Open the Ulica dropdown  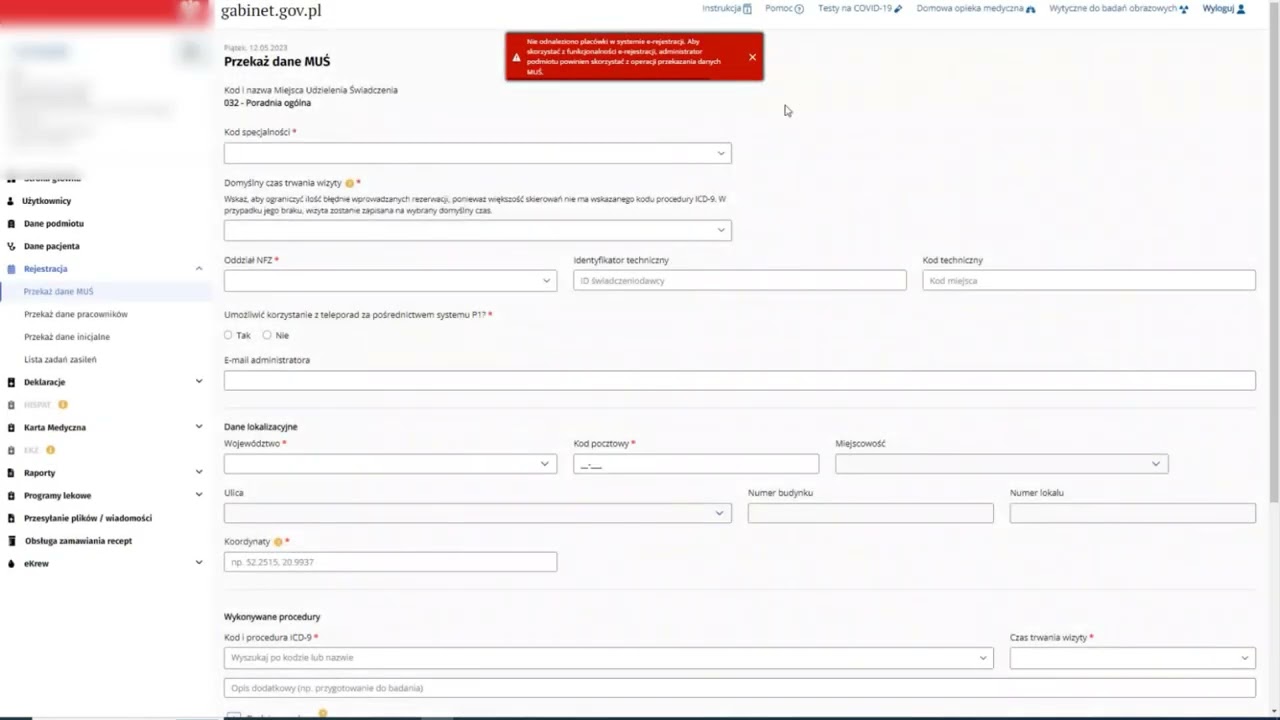point(478,513)
